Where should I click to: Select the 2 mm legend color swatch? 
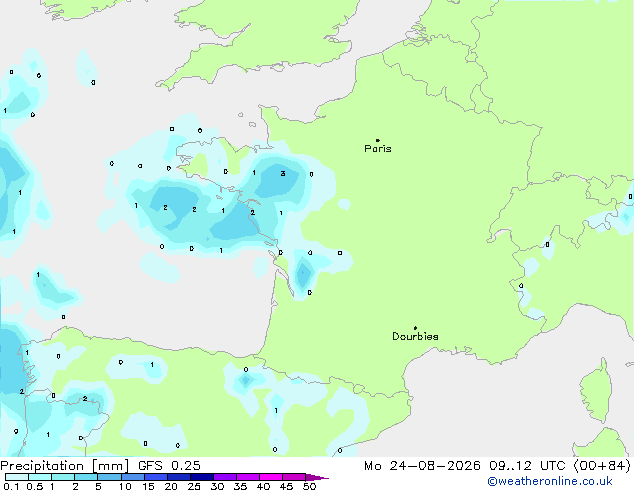tap(86, 477)
